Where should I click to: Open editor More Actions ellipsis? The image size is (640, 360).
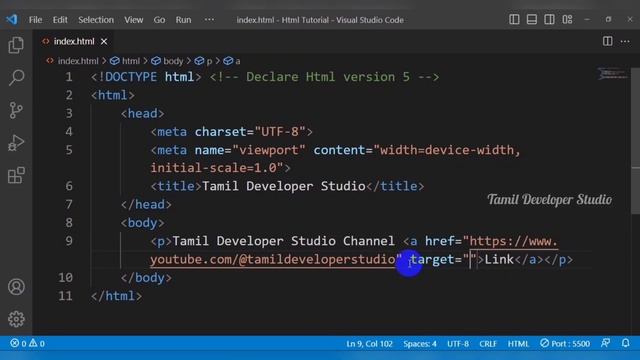[625, 41]
